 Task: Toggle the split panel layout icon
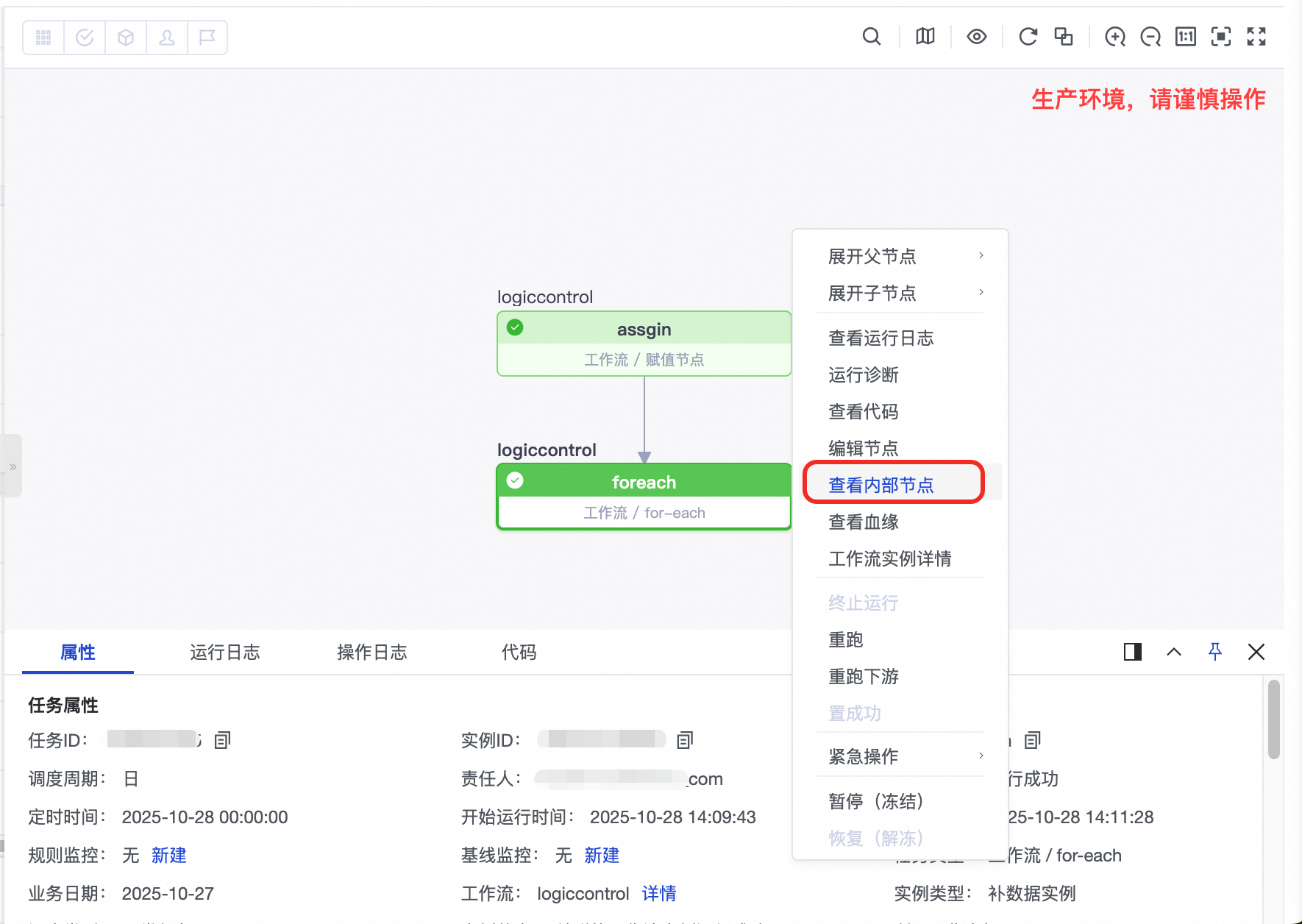[x=1133, y=652]
